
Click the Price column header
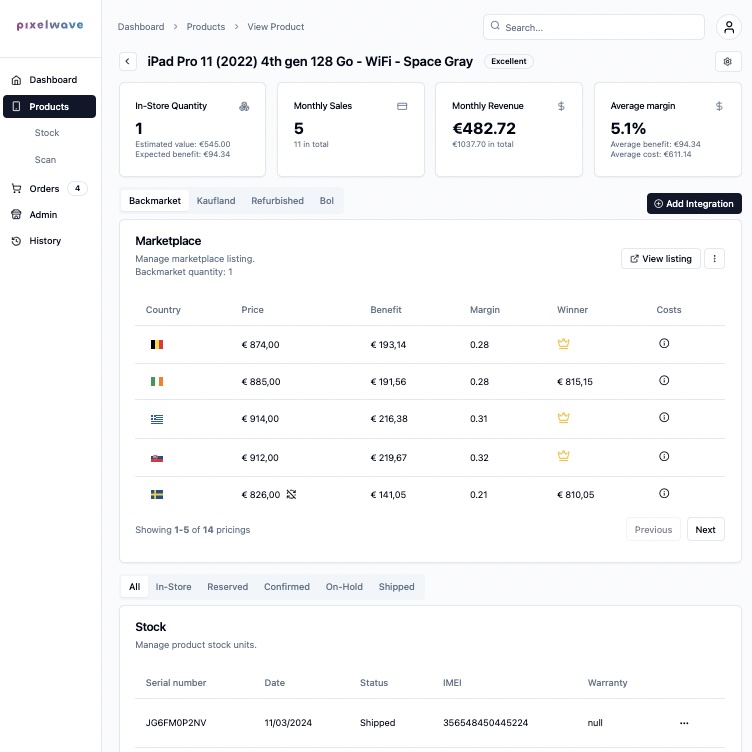click(252, 310)
